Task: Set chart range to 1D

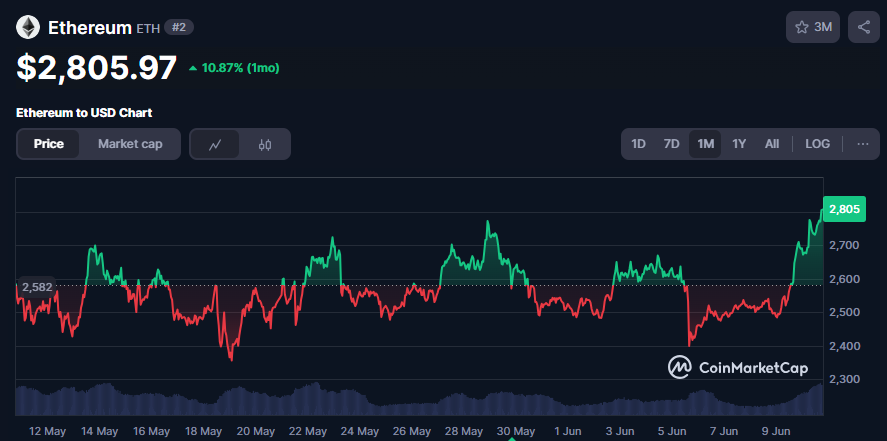Action: click(x=638, y=144)
